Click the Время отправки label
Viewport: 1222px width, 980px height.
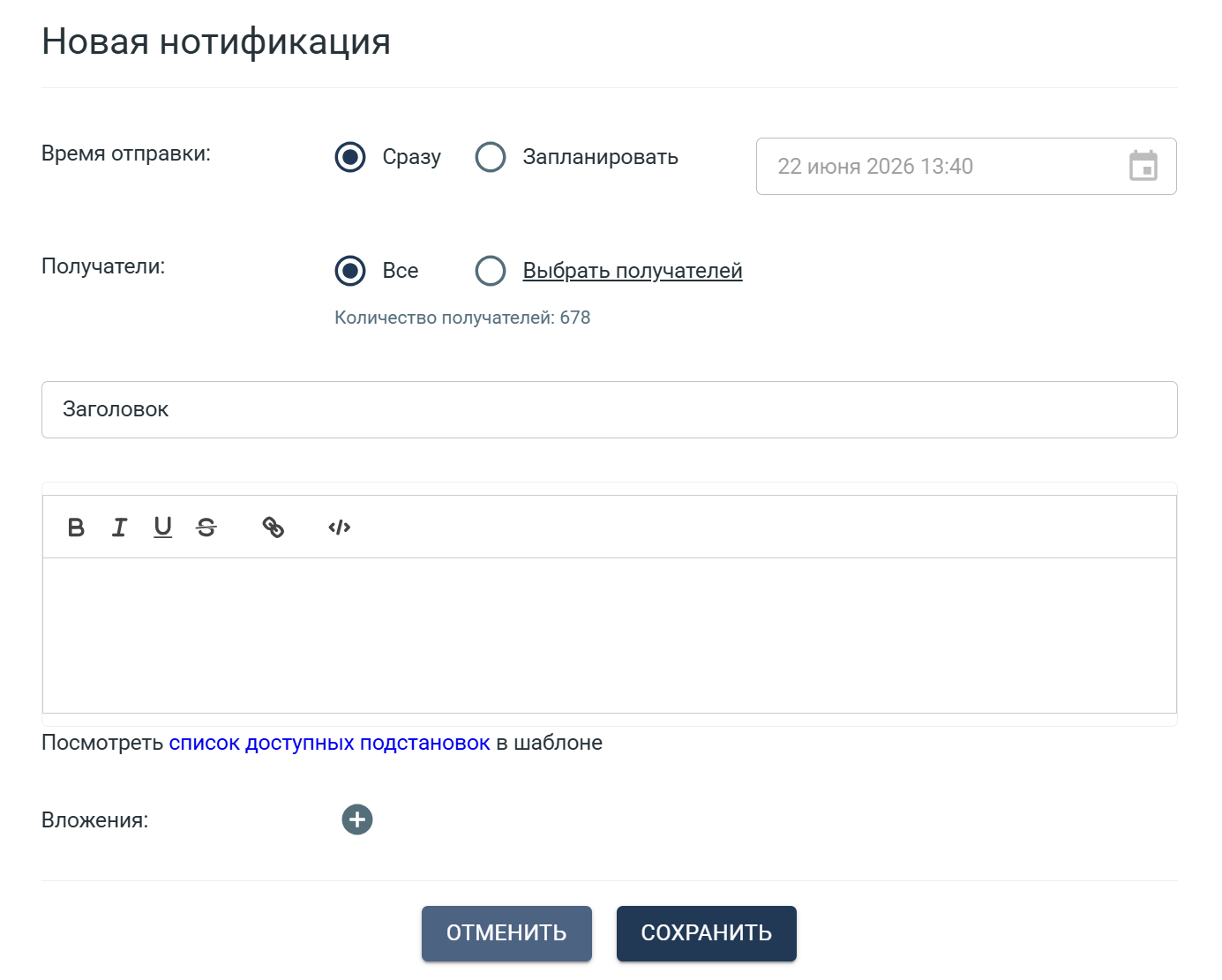tap(126, 153)
